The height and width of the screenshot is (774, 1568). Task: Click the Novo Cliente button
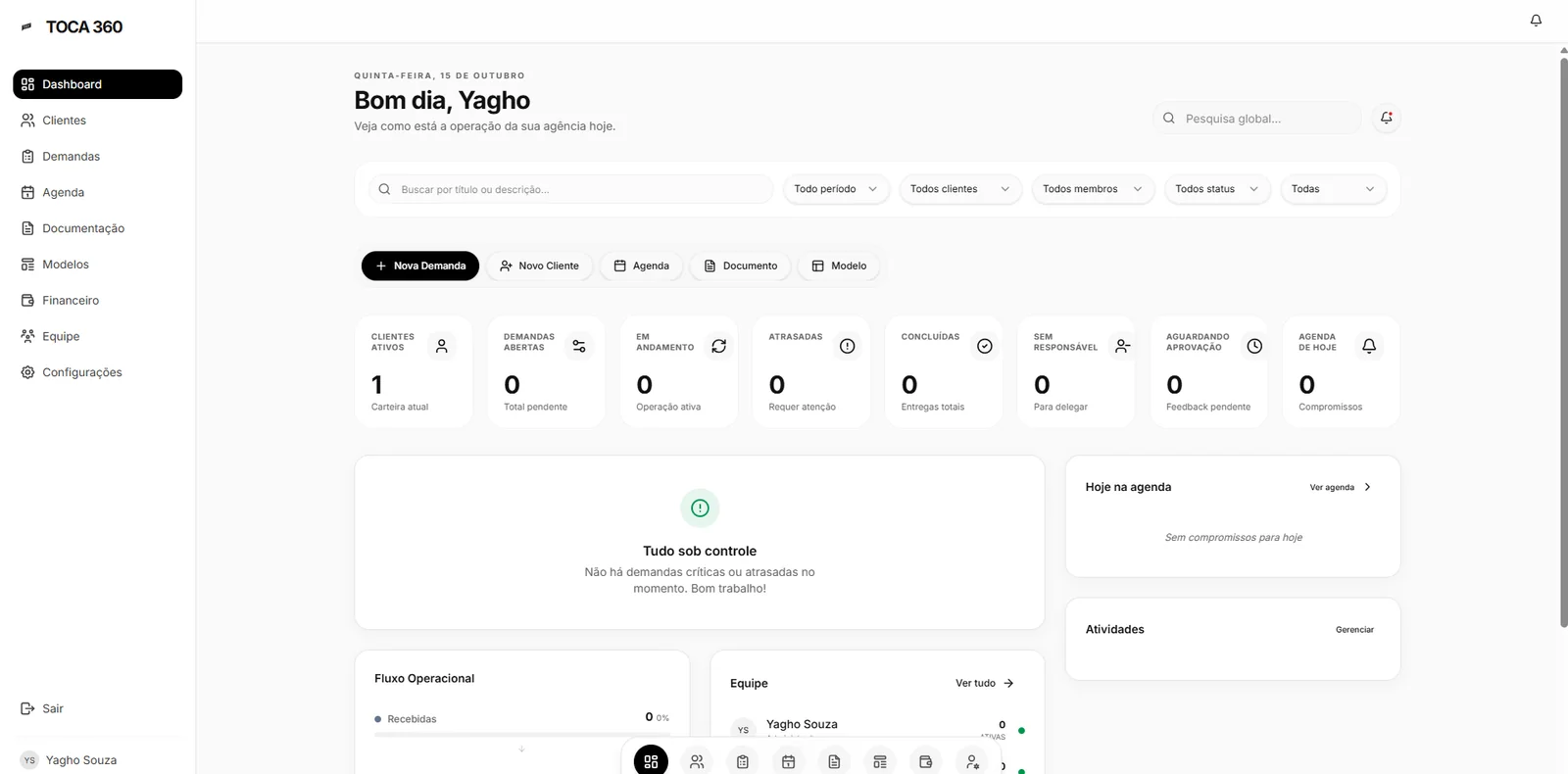pyautogui.click(x=539, y=266)
